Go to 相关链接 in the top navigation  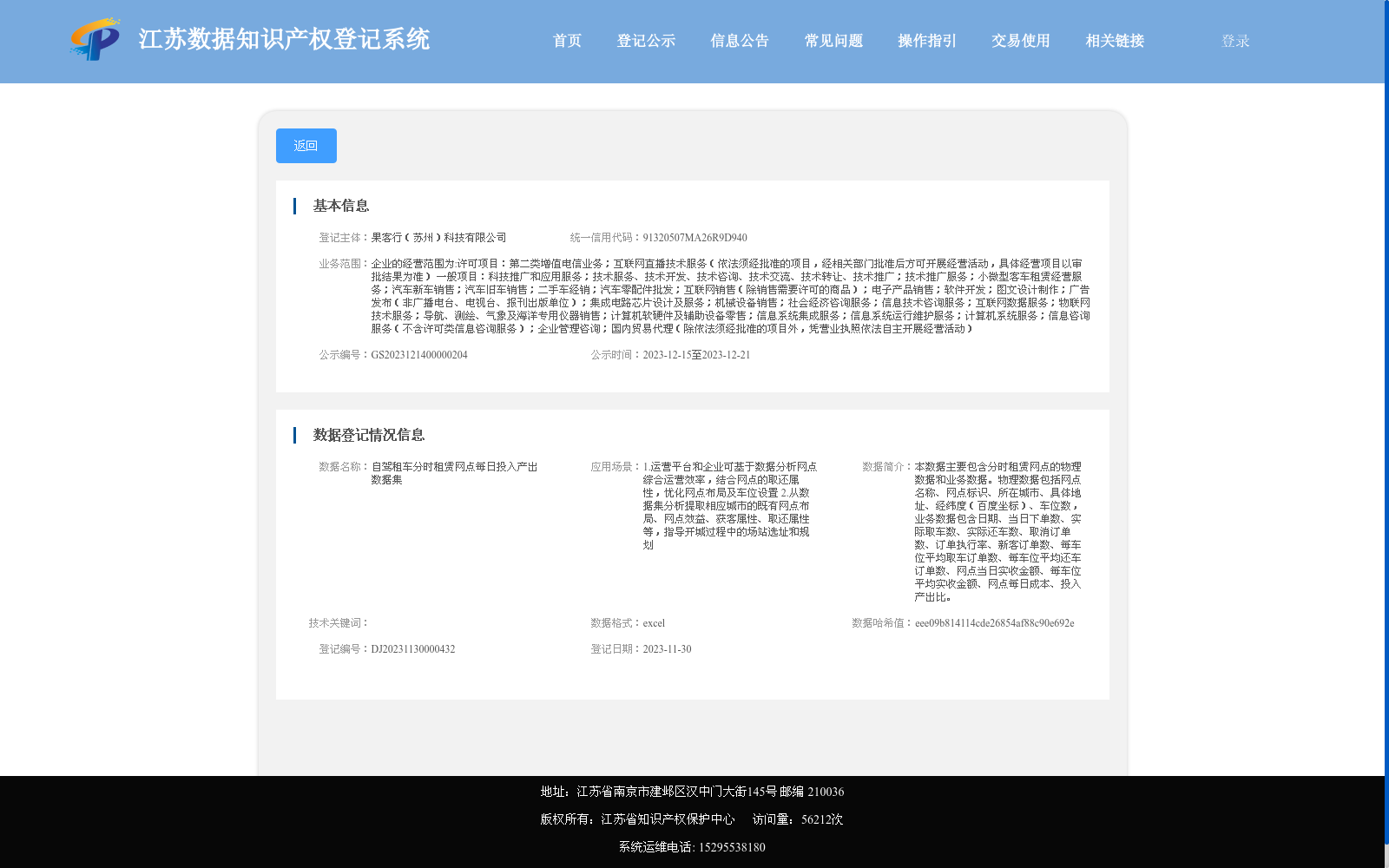(1115, 41)
